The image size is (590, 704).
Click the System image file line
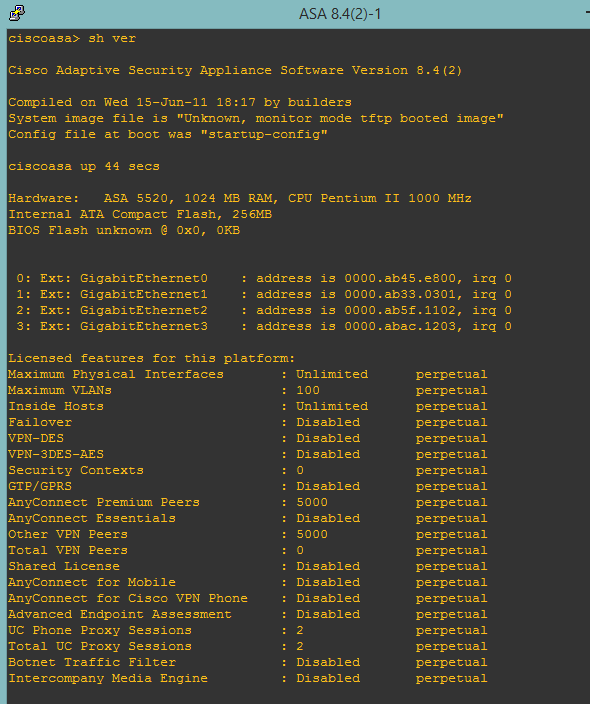point(256,119)
